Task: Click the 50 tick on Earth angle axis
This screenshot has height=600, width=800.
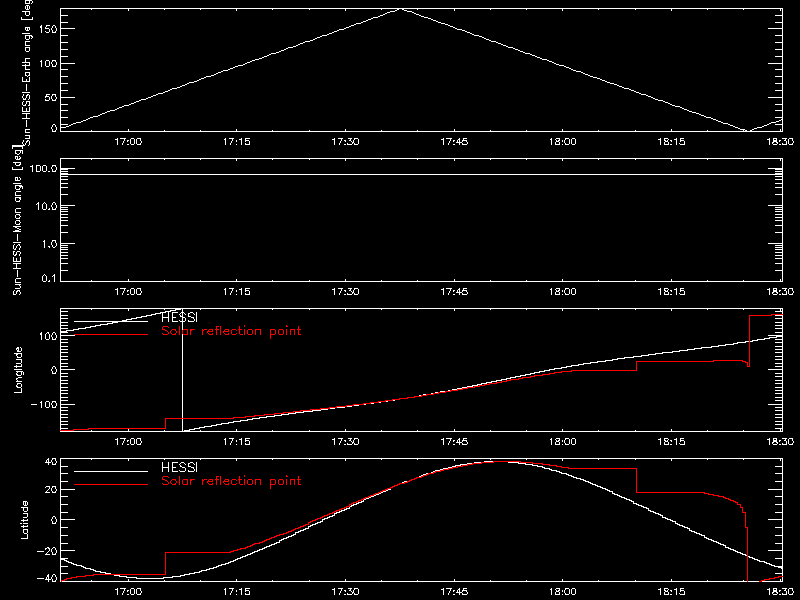Action: (51, 98)
